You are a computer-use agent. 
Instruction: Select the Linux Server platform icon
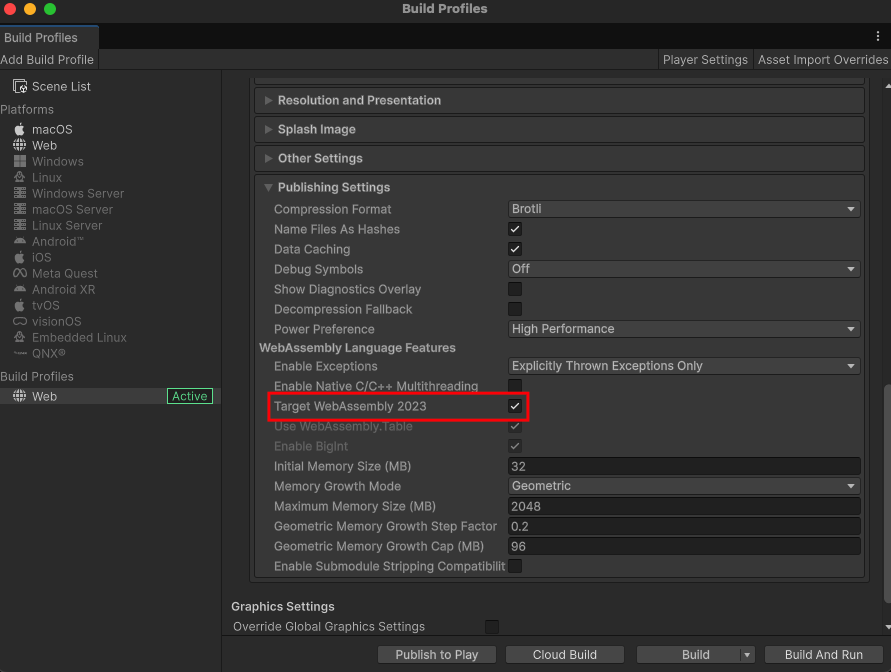[x=19, y=226]
